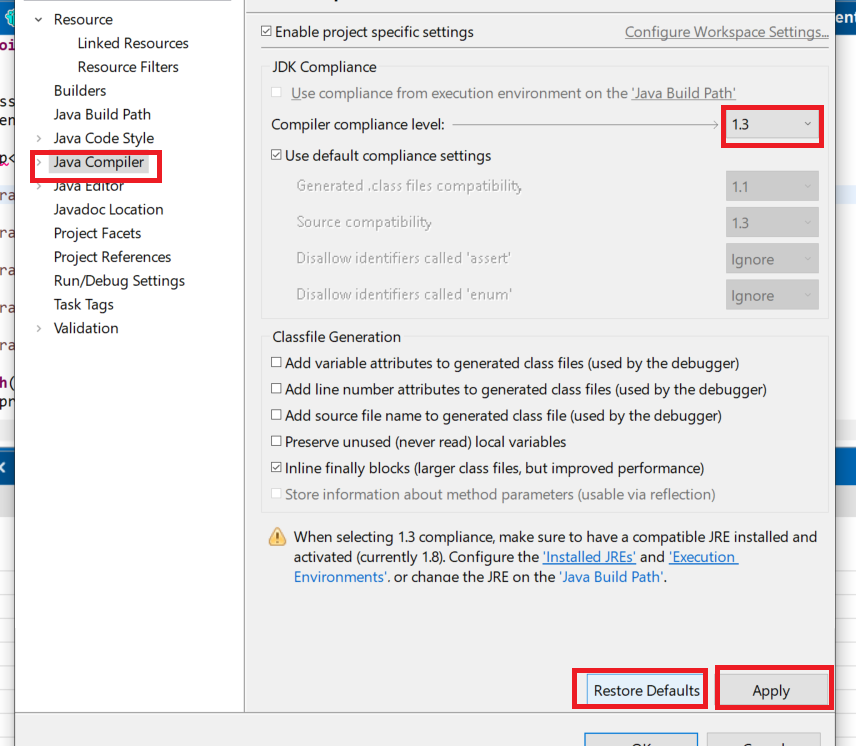Enable Add line number attributes option
This screenshot has width=856, height=746.
pos(277,390)
